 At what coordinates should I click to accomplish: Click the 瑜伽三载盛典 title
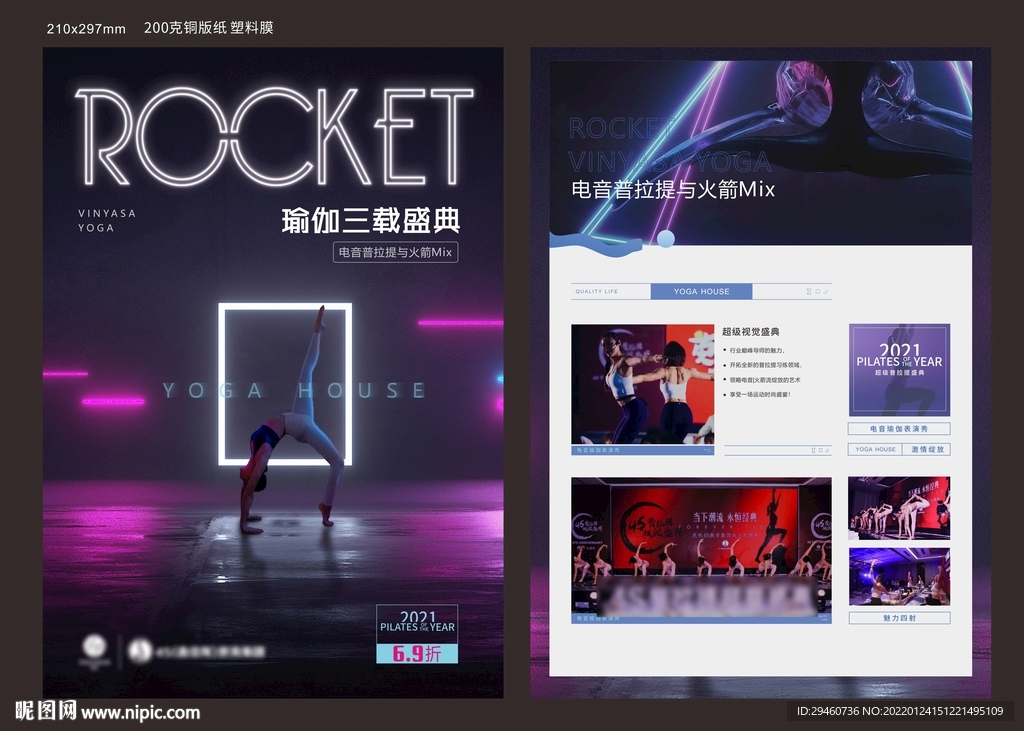370,220
